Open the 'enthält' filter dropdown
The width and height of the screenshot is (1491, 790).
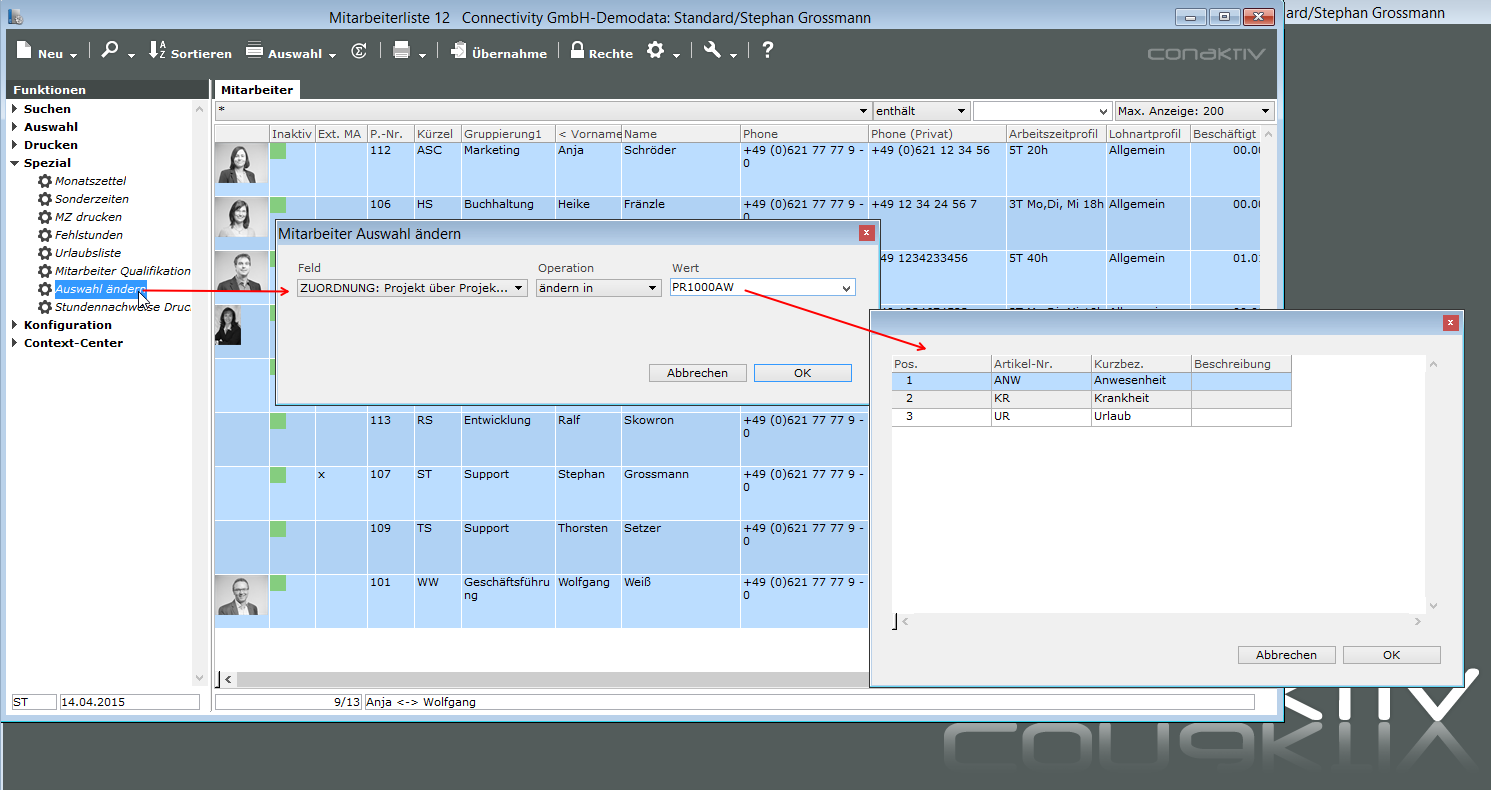pos(921,111)
